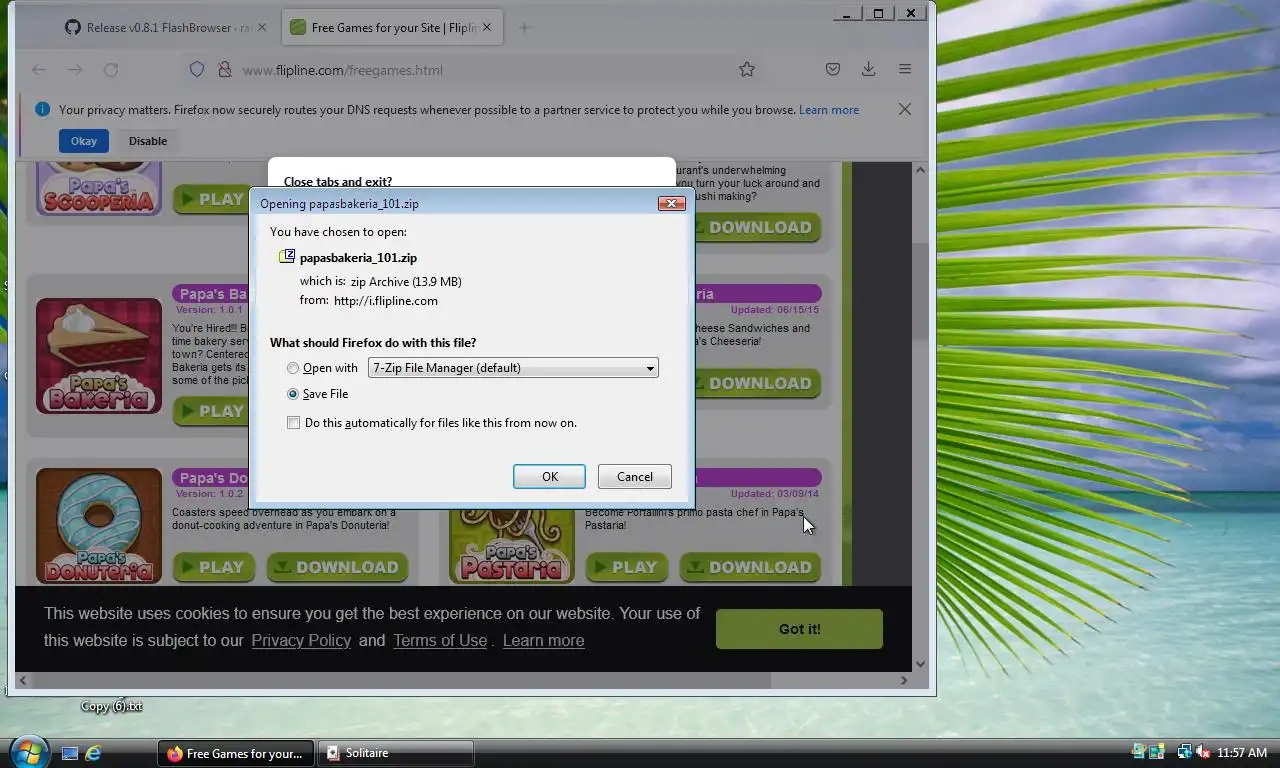The width and height of the screenshot is (1280, 768).
Task: Select the Save File radio option
Action: pos(293,394)
